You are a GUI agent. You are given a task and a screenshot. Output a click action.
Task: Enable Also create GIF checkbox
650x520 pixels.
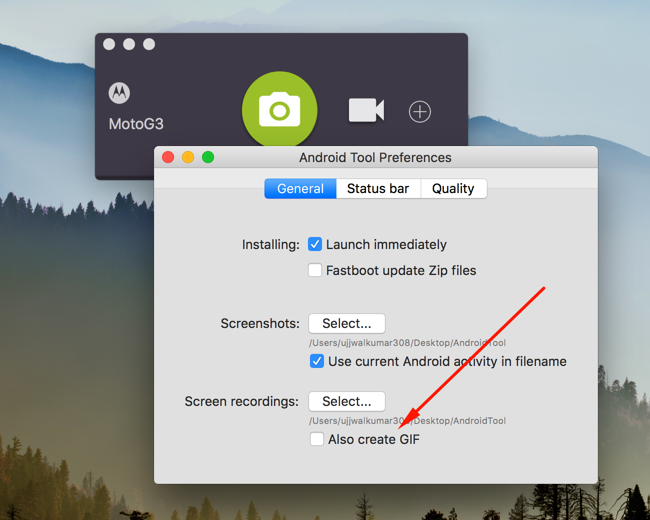pos(317,439)
